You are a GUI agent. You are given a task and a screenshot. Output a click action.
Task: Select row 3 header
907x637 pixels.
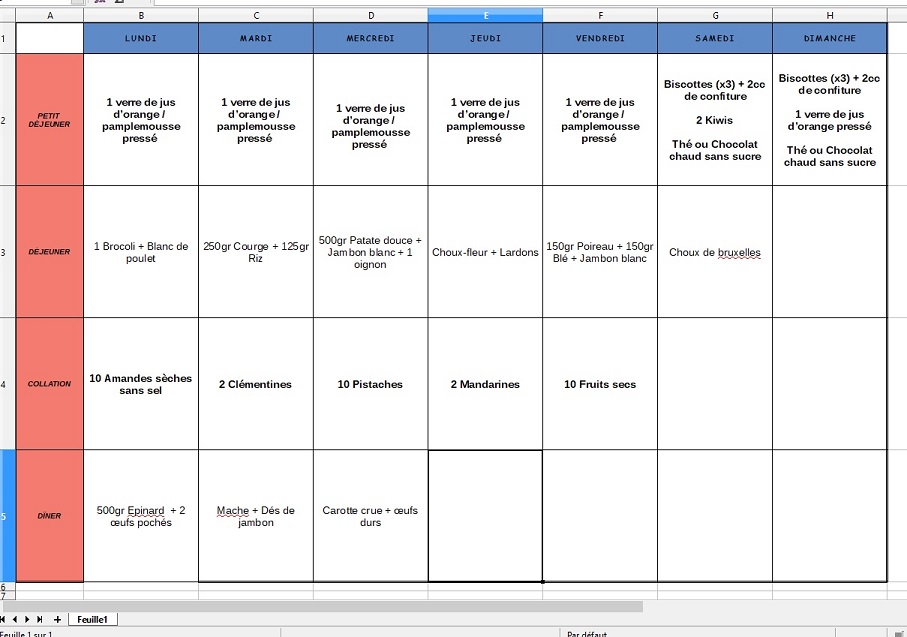[x=8, y=252]
